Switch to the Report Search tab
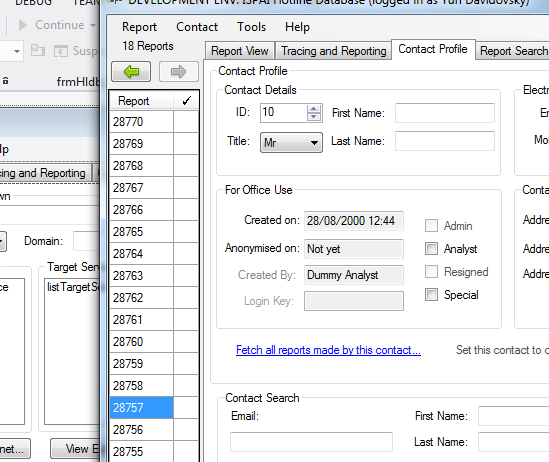549x462 pixels. coord(513,51)
